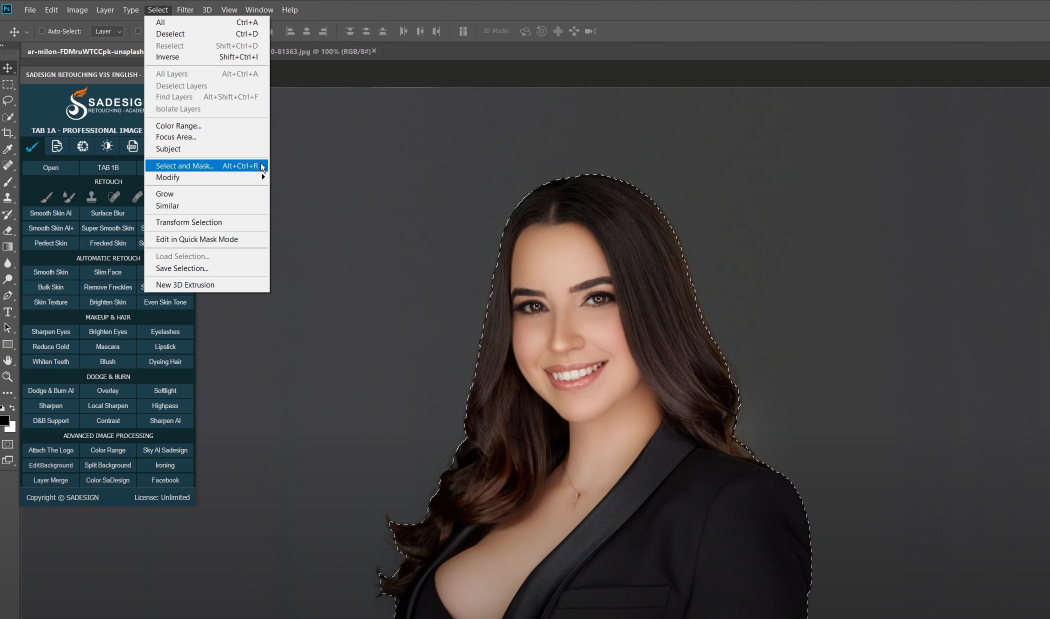The height and width of the screenshot is (619, 1050).
Task: Select the Zoom tool
Action: tap(8, 376)
